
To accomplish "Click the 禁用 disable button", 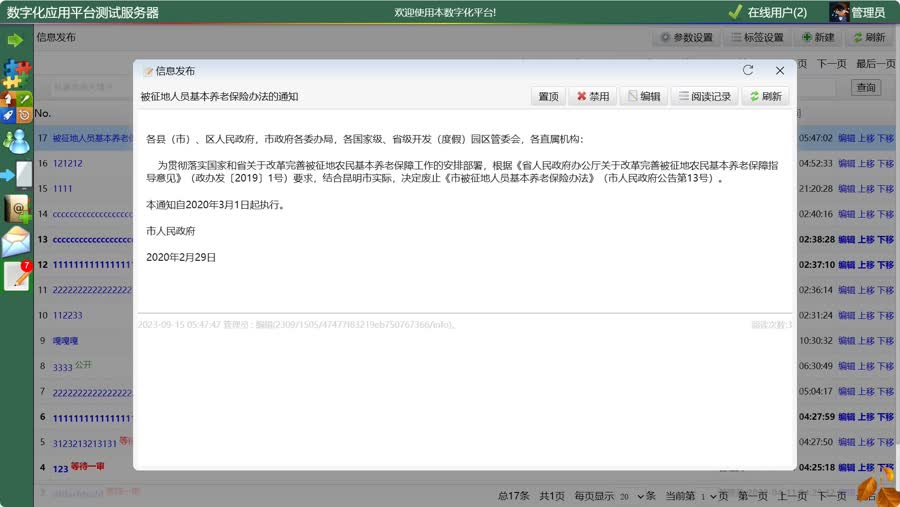I will click(593, 97).
